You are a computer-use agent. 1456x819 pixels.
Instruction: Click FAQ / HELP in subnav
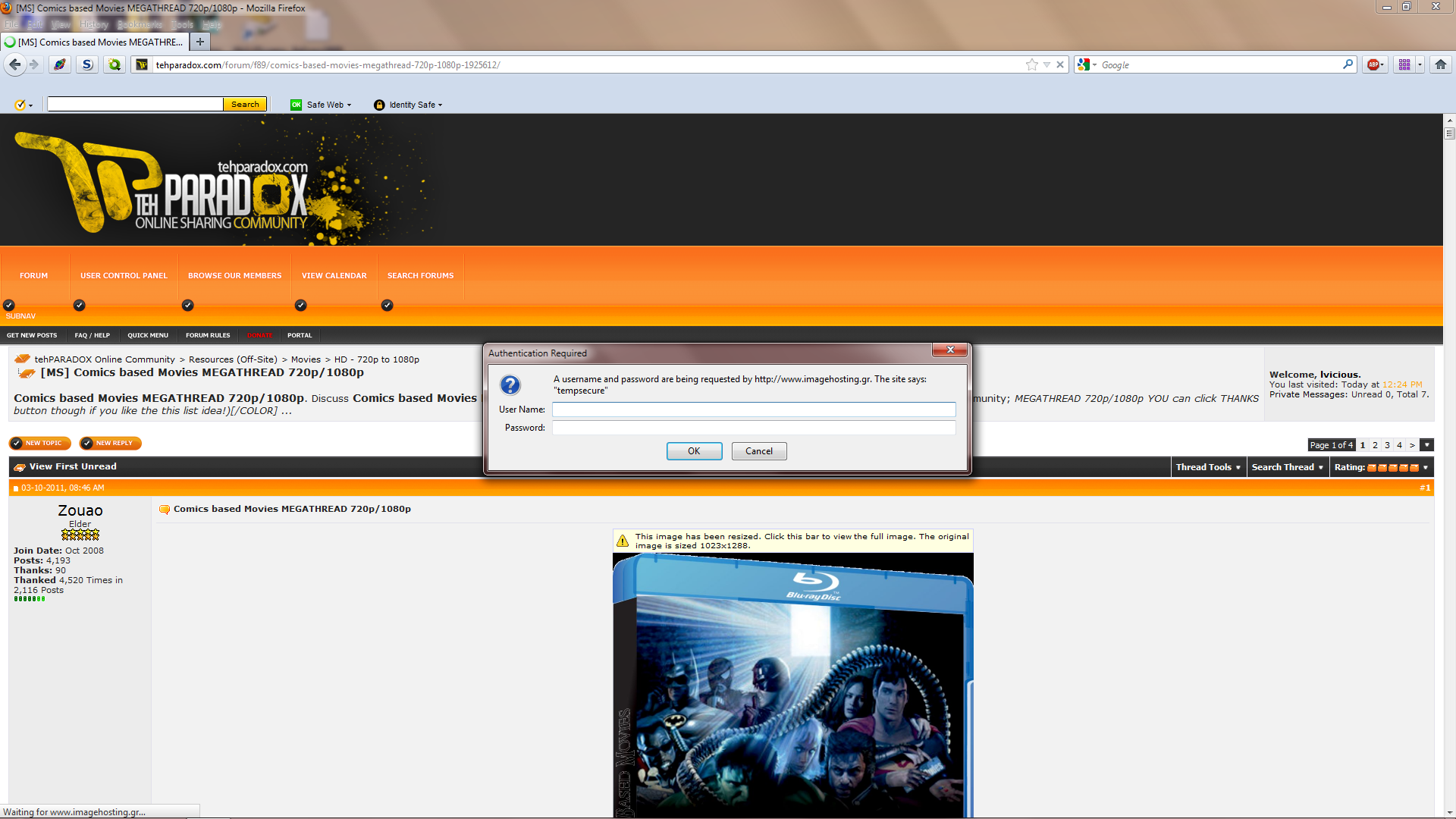(93, 335)
